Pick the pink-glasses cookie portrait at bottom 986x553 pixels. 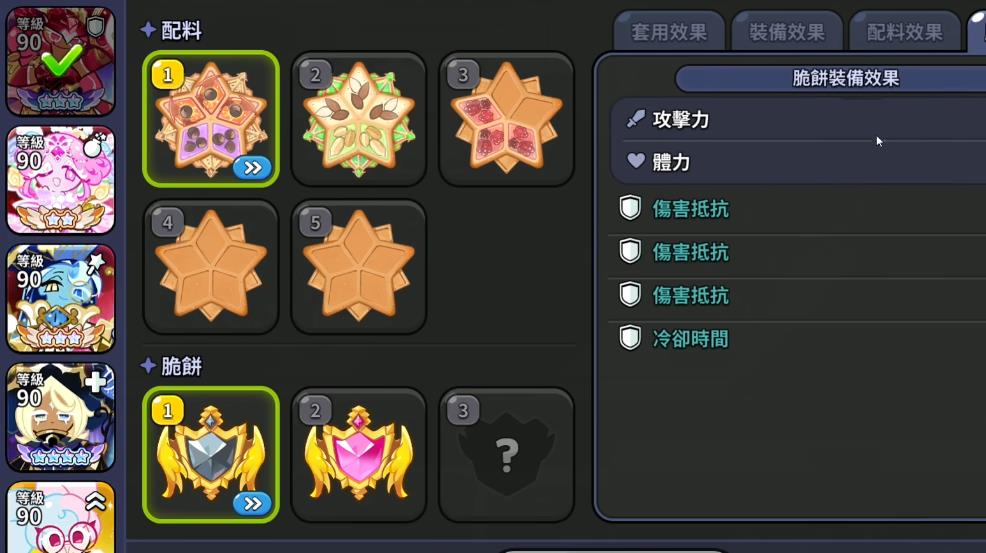[60, 518]
